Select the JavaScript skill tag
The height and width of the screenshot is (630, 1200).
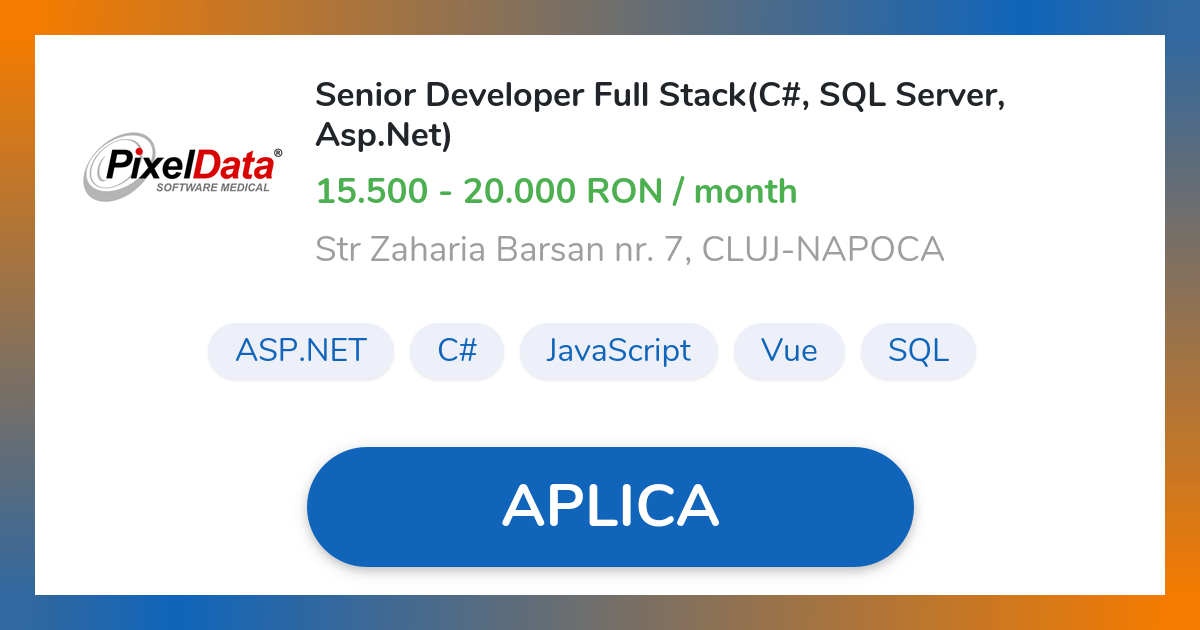click(618, 351)
